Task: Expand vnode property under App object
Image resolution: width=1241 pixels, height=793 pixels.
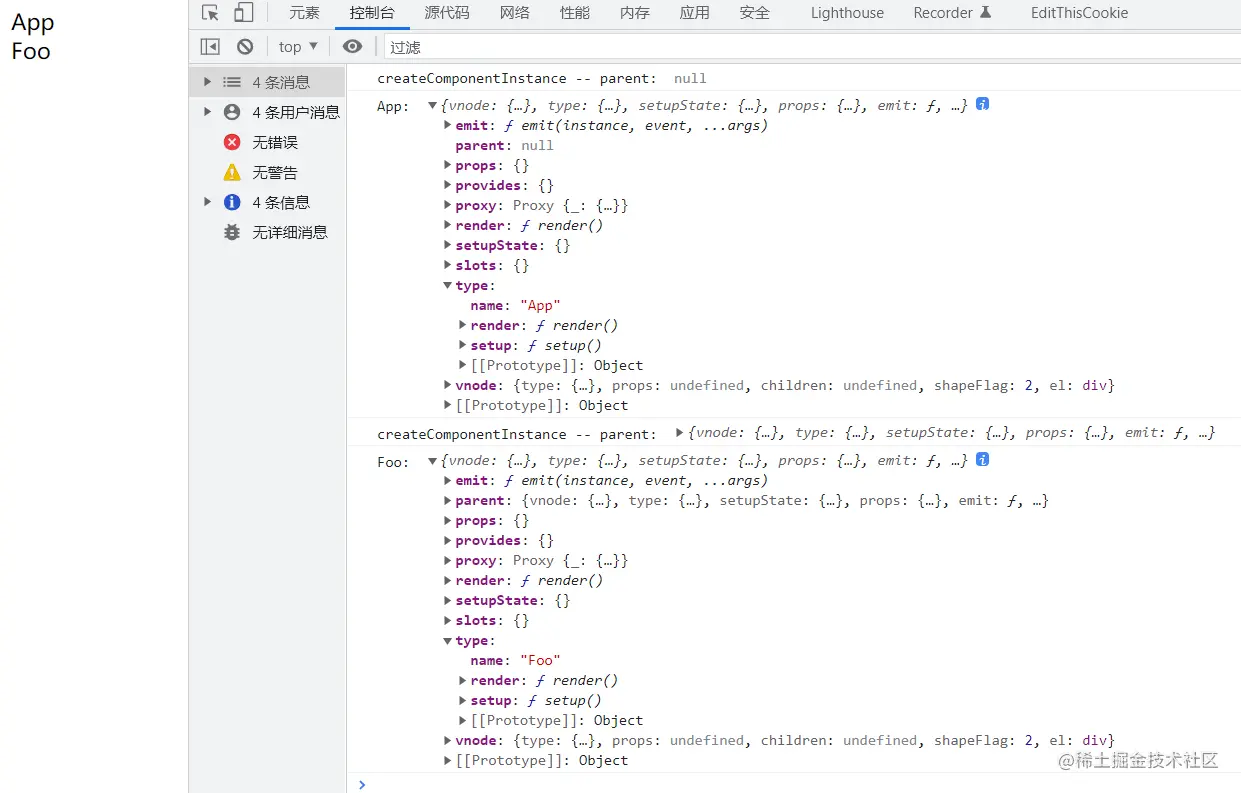Action: 447,385
